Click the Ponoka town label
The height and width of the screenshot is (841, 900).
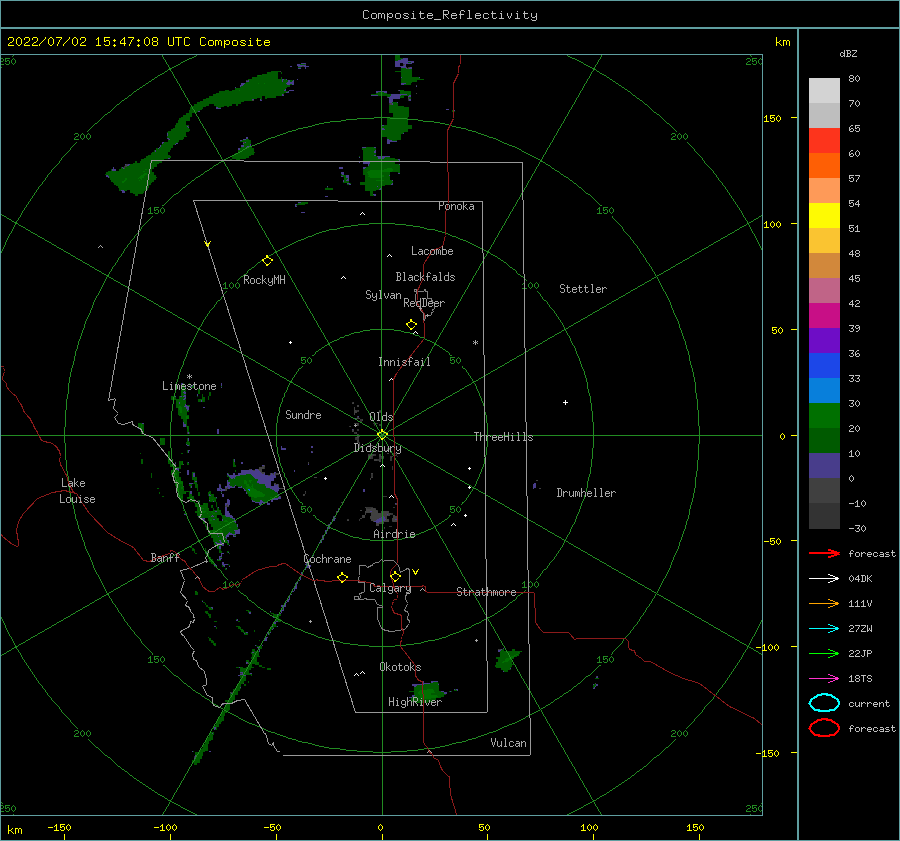click(456, 206)
